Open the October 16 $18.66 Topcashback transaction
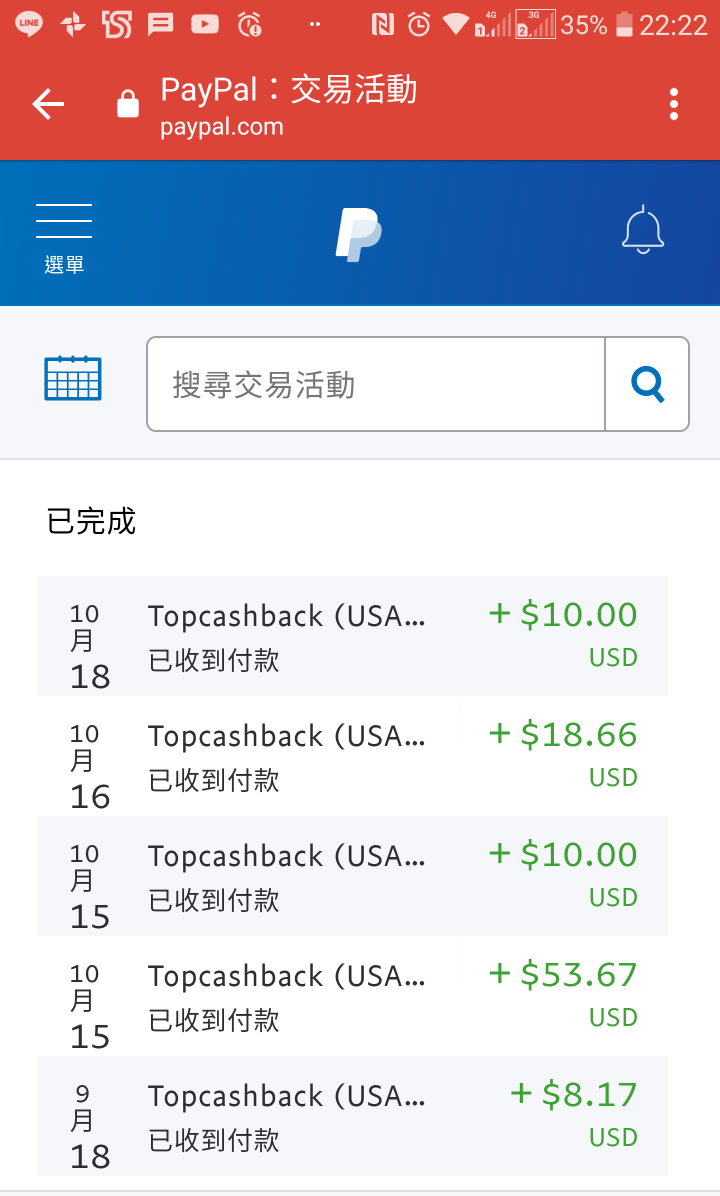Image resolution: width=720 pixels, height=1196 pixels. [x=352, y=756]
